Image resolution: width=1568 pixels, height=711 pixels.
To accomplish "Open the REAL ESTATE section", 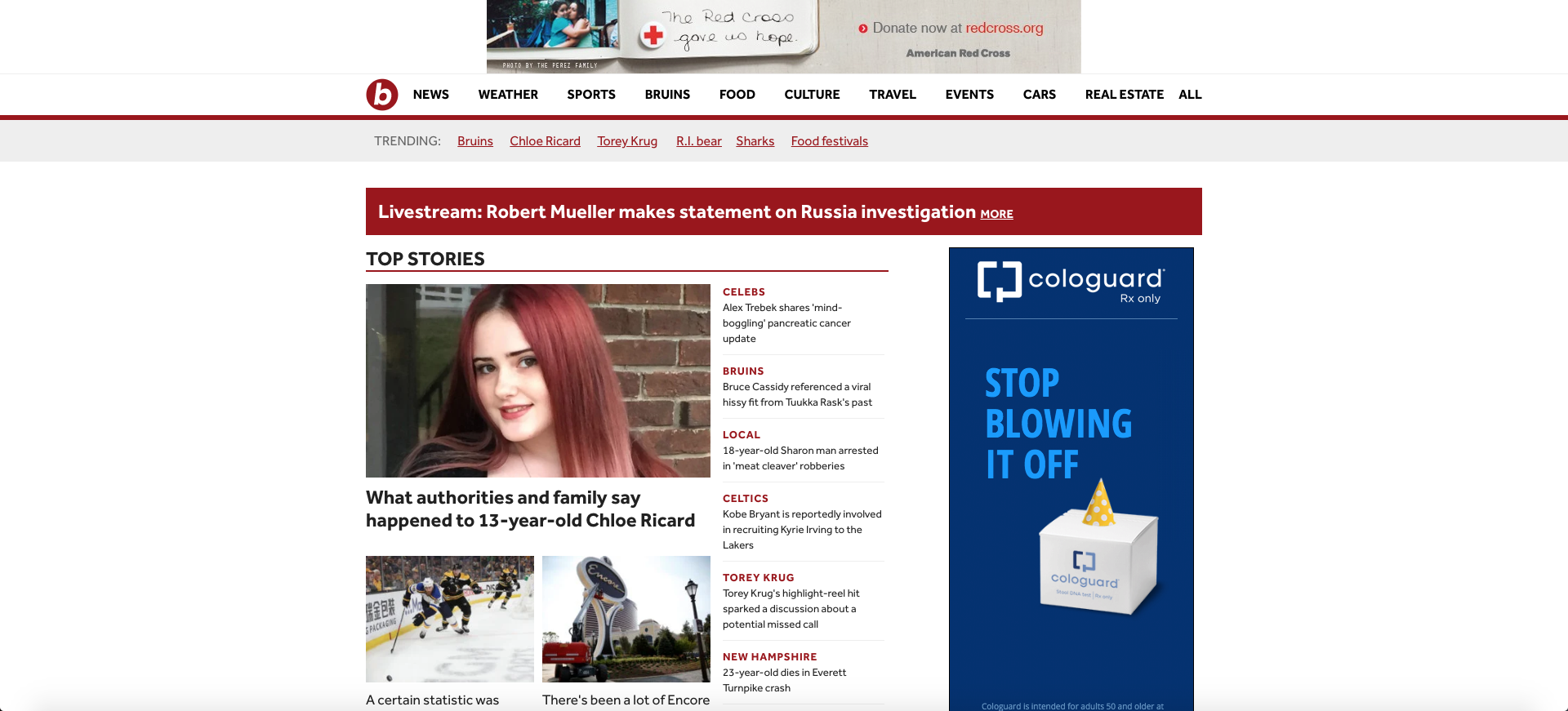I will pyautogui.click(x=1124, y=95).
